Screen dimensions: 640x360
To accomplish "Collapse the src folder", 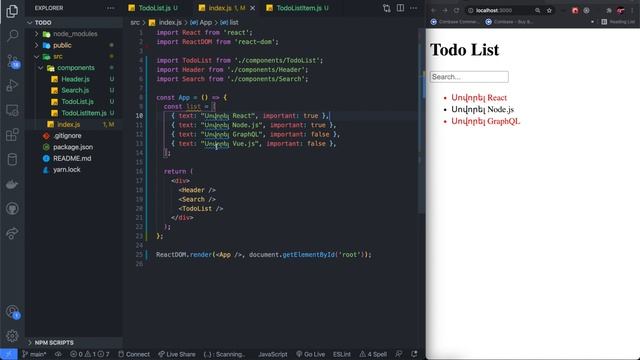I will click(x=37, y=56).
